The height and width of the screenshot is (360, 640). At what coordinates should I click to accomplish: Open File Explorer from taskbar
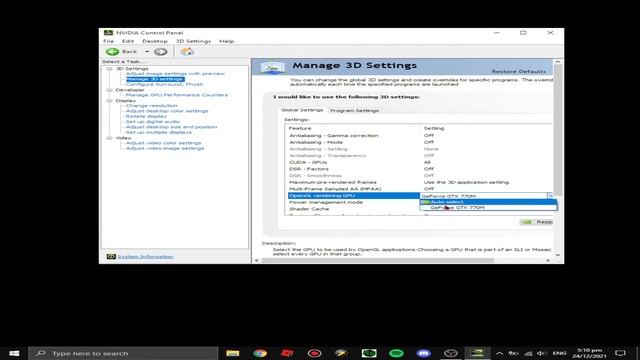click(233, 353)
